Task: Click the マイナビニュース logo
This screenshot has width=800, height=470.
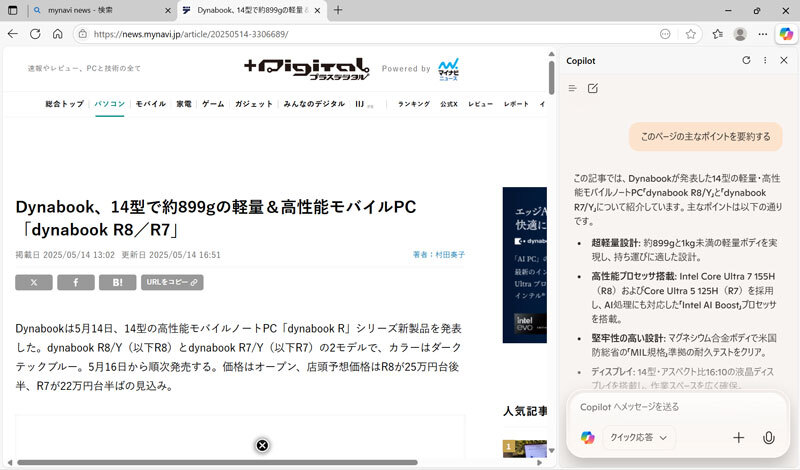Action: [448, 69]
